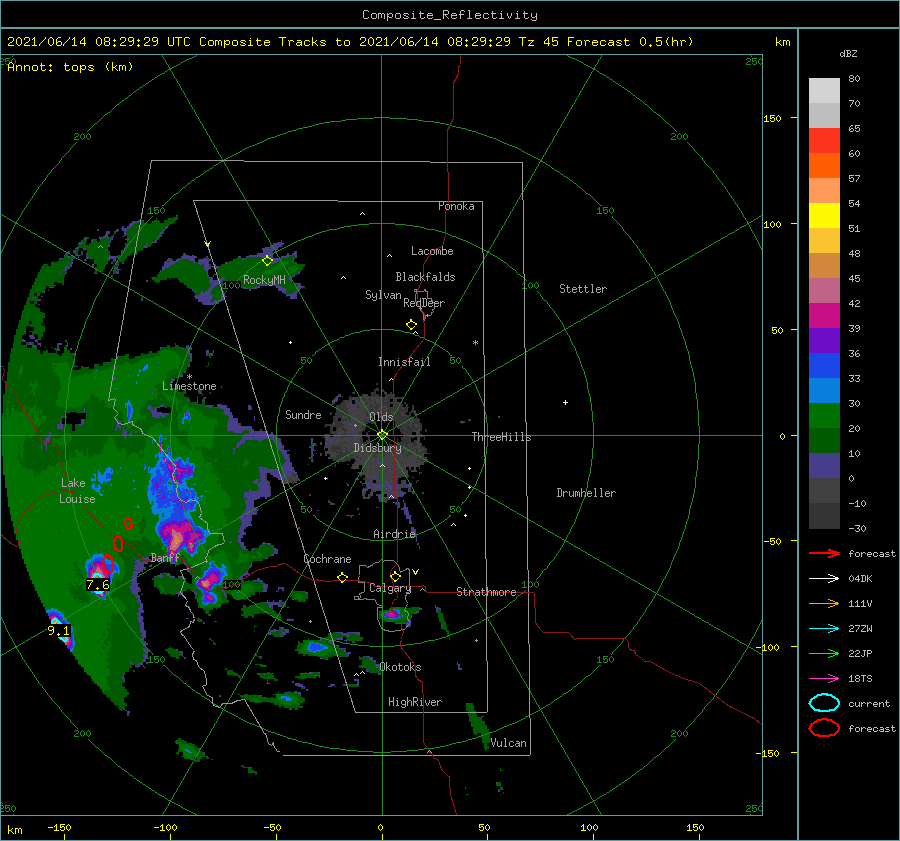
Task: Click the Blackfalds city label
Action: (425, 277)
